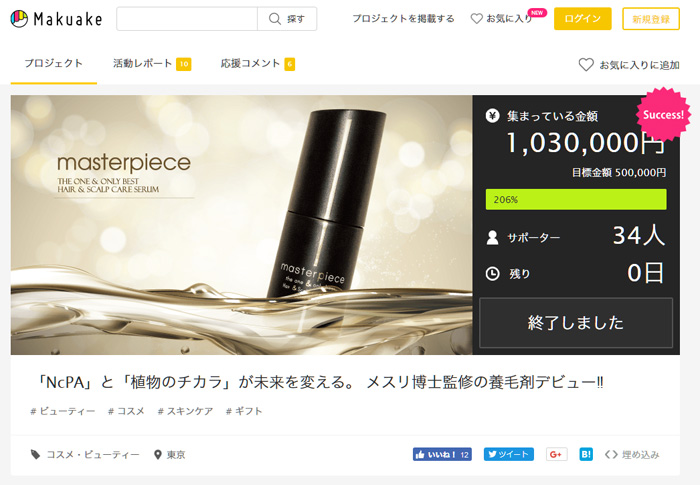The height and width of the screenshot is (485, 700).
Task: Click the 終了しました button
Action: 575,323
